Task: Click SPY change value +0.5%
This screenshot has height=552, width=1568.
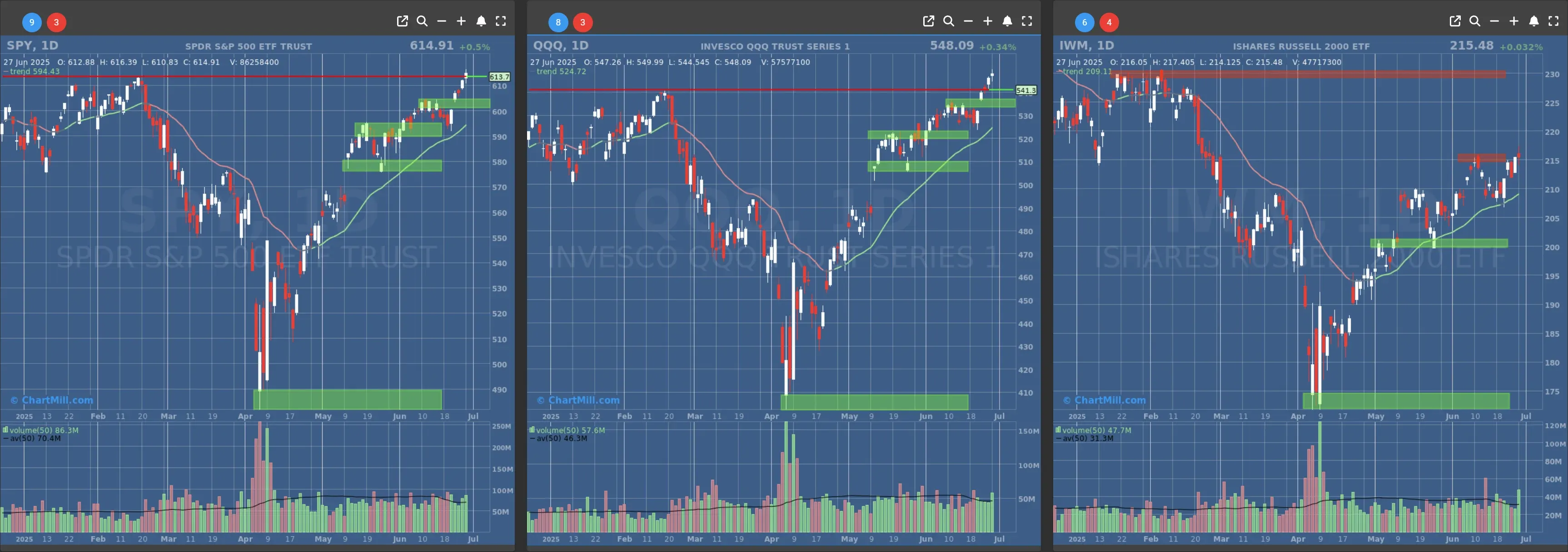Action: coord(474,47)
